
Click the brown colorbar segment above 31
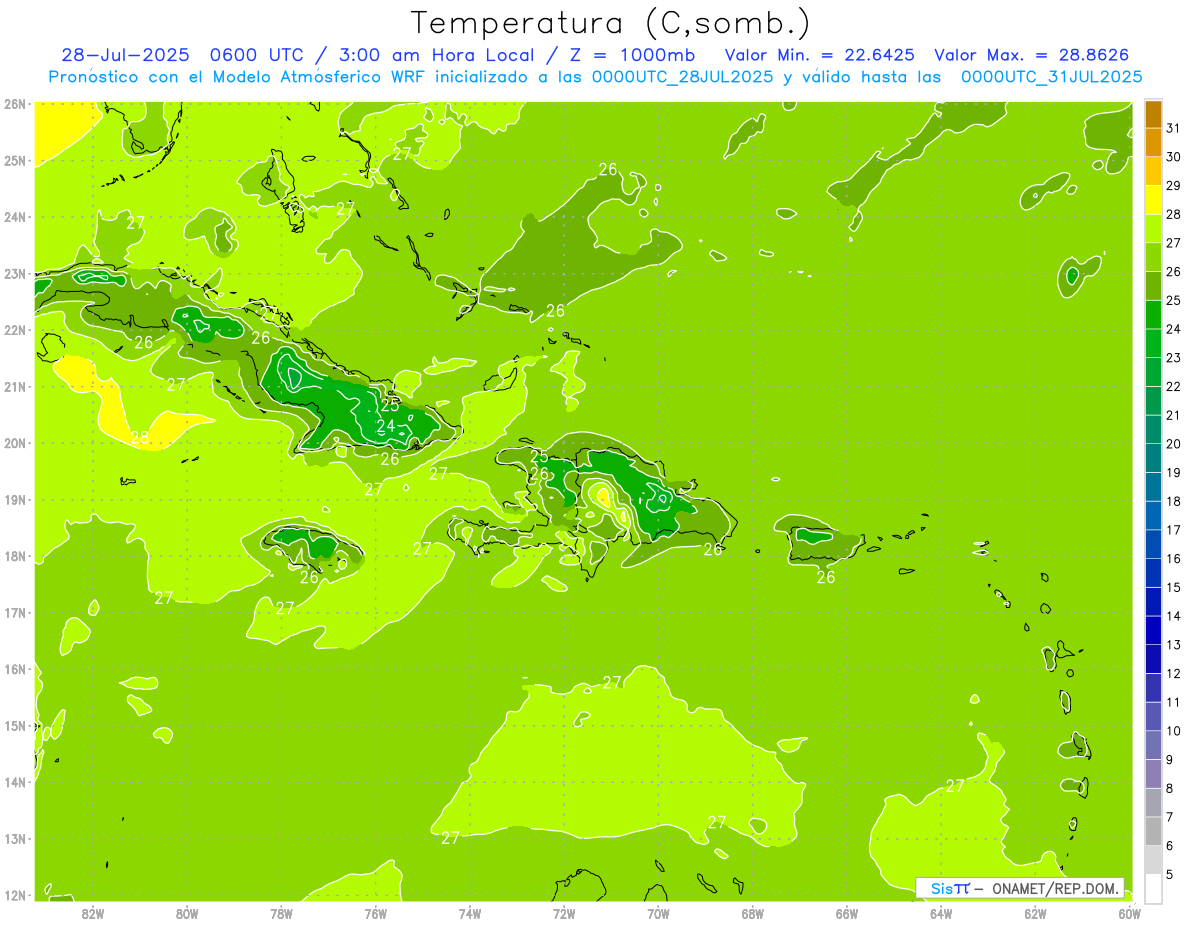pyautogui.click(x=1153, y=114)
